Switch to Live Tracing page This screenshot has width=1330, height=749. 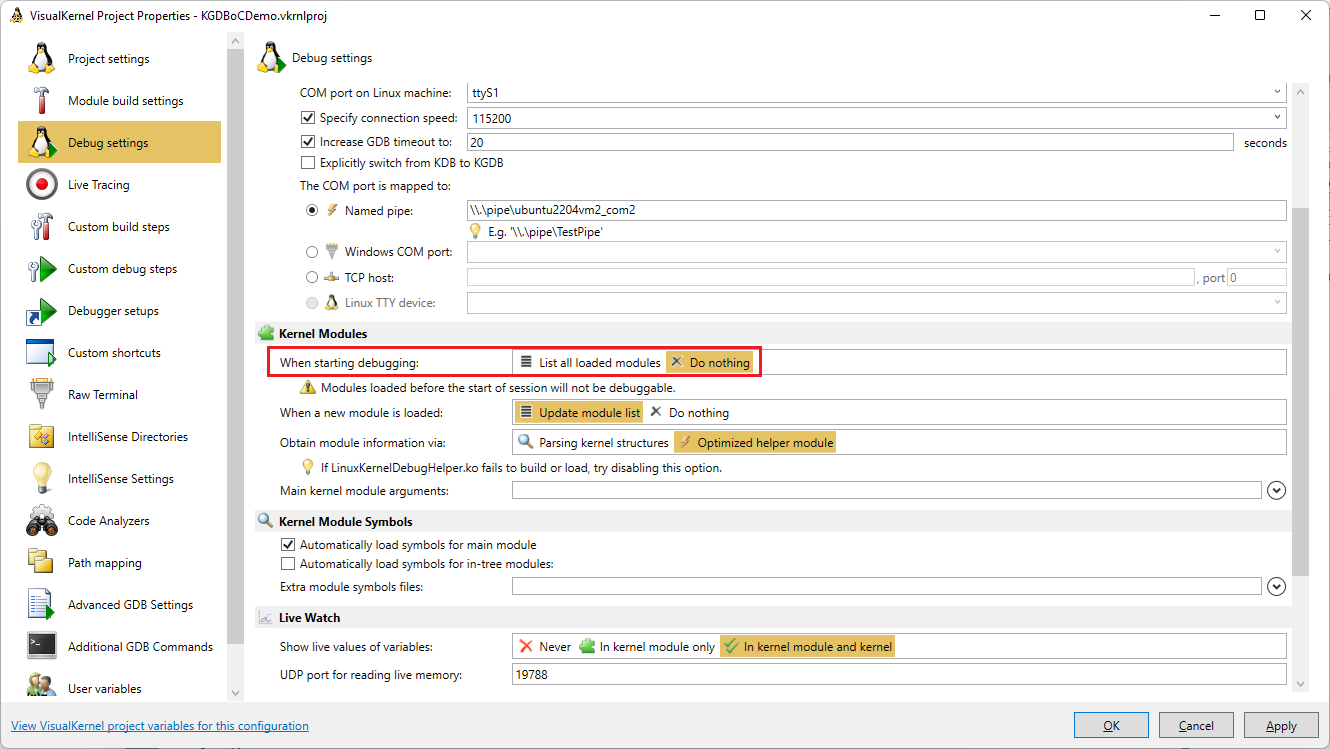120,185
